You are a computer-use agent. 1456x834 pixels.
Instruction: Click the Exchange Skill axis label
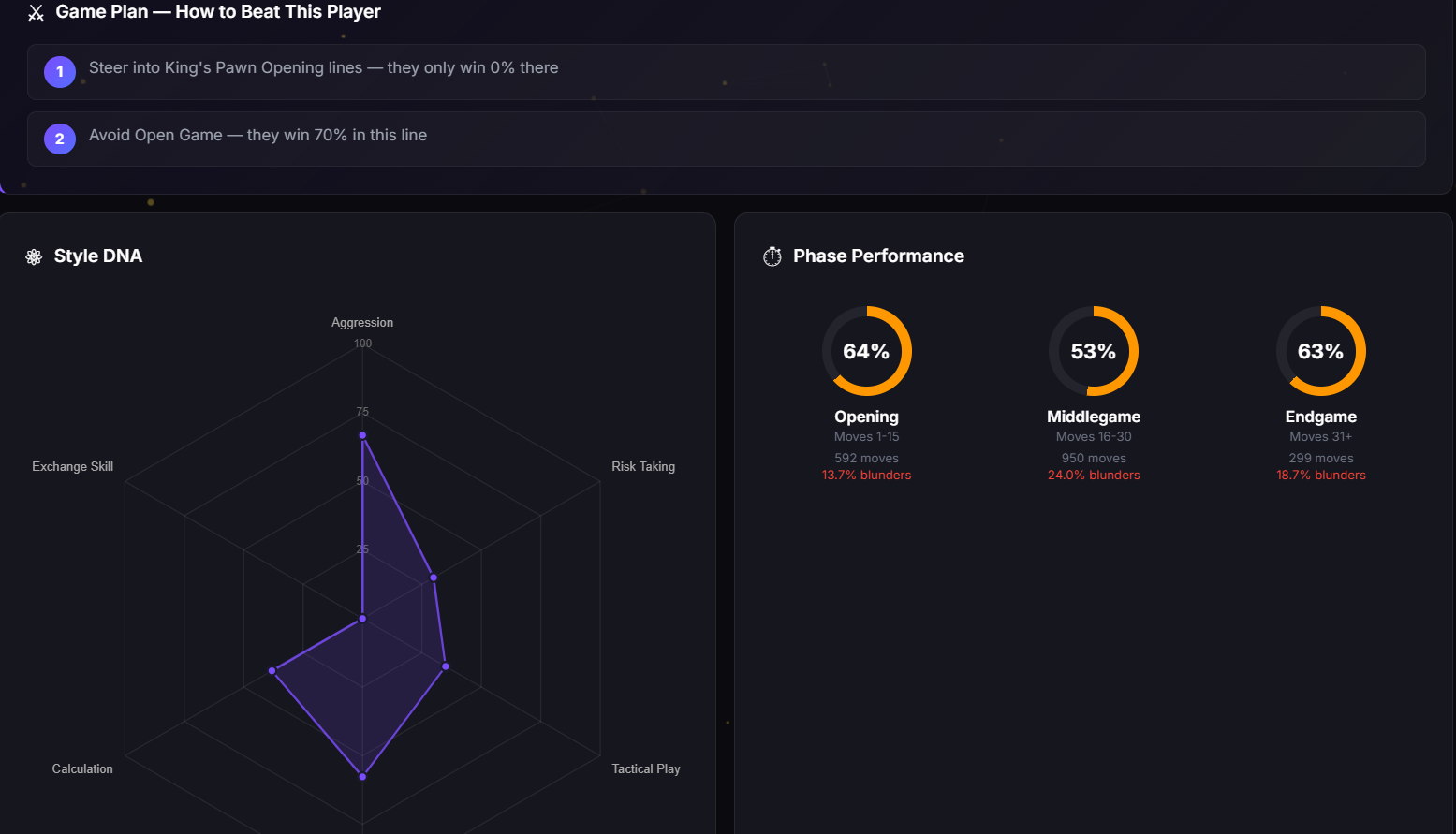72,466
